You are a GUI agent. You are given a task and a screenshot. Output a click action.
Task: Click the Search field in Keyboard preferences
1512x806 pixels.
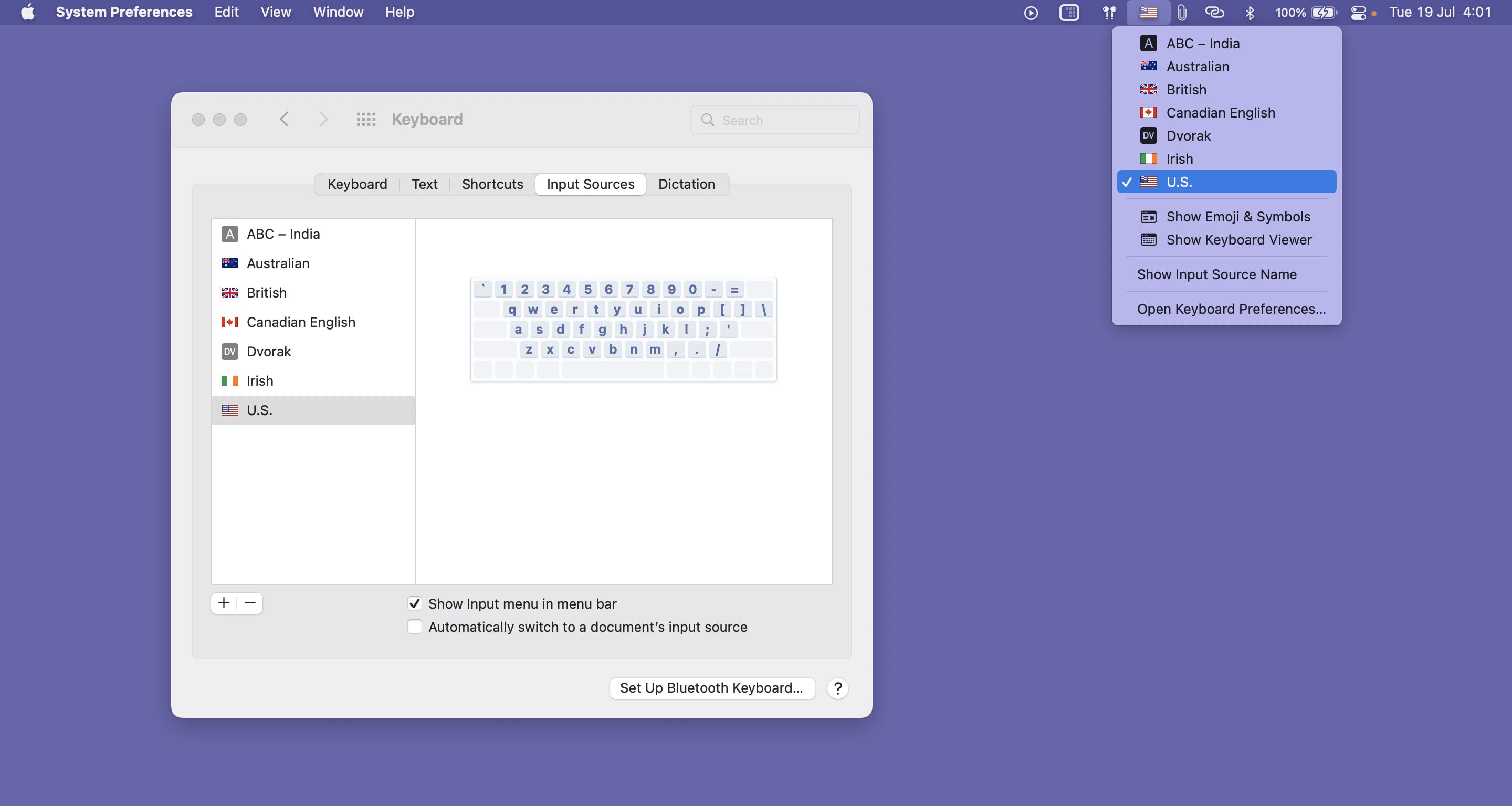(x=774, y=120)
